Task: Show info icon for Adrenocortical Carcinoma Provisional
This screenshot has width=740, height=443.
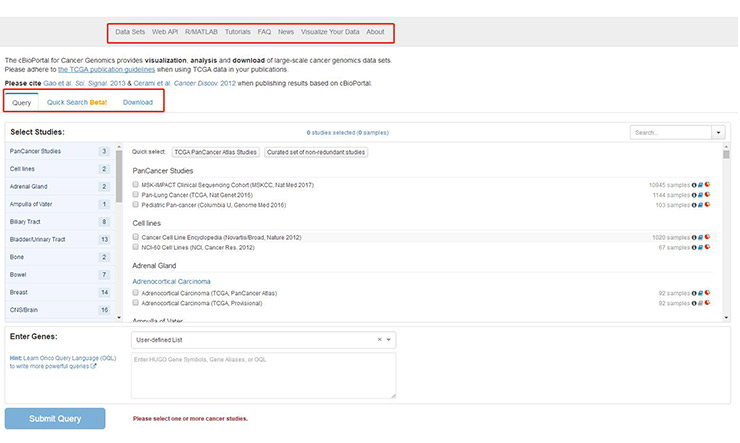Action: [694, 303]
